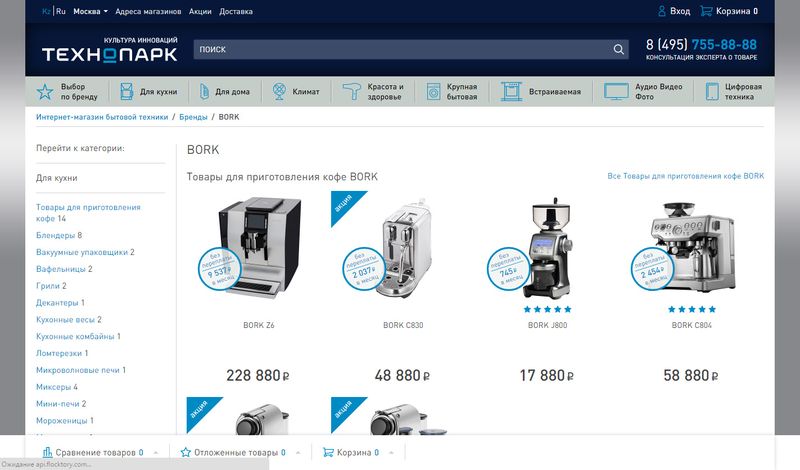Click the user login icon
The width and height of the screenshot is (800, 470).
[662, 11]
